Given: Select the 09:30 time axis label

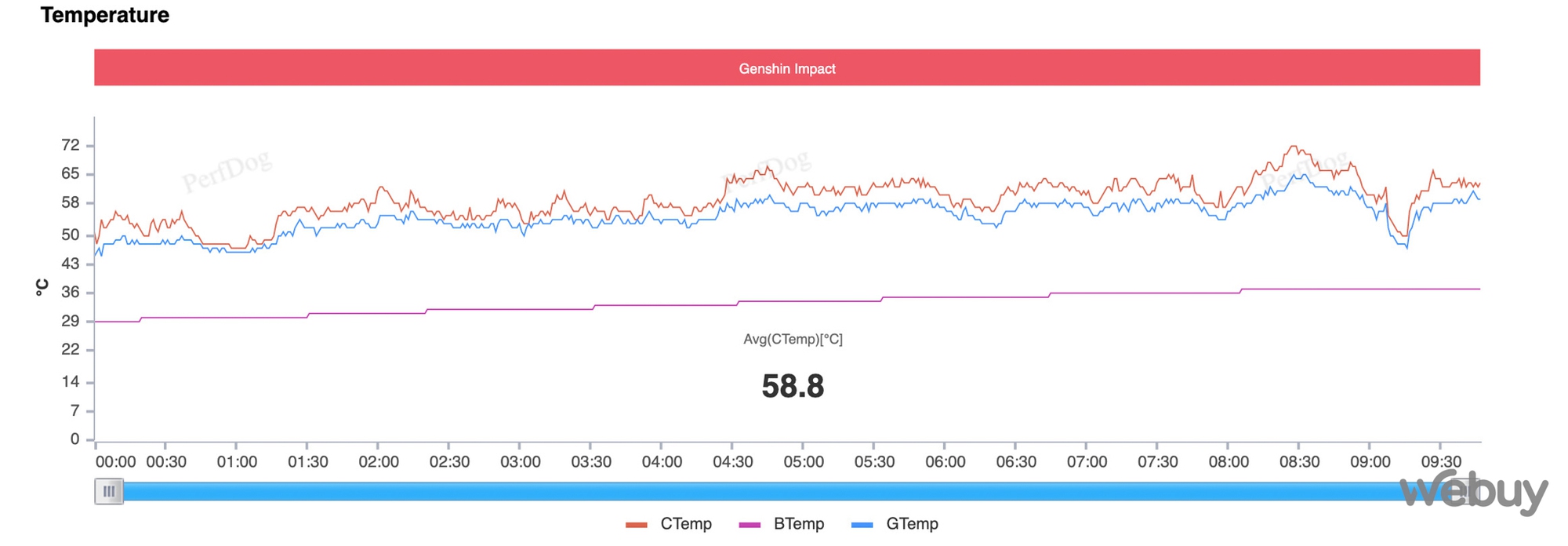Looking at the screenshot, I should pos(1441,462).
